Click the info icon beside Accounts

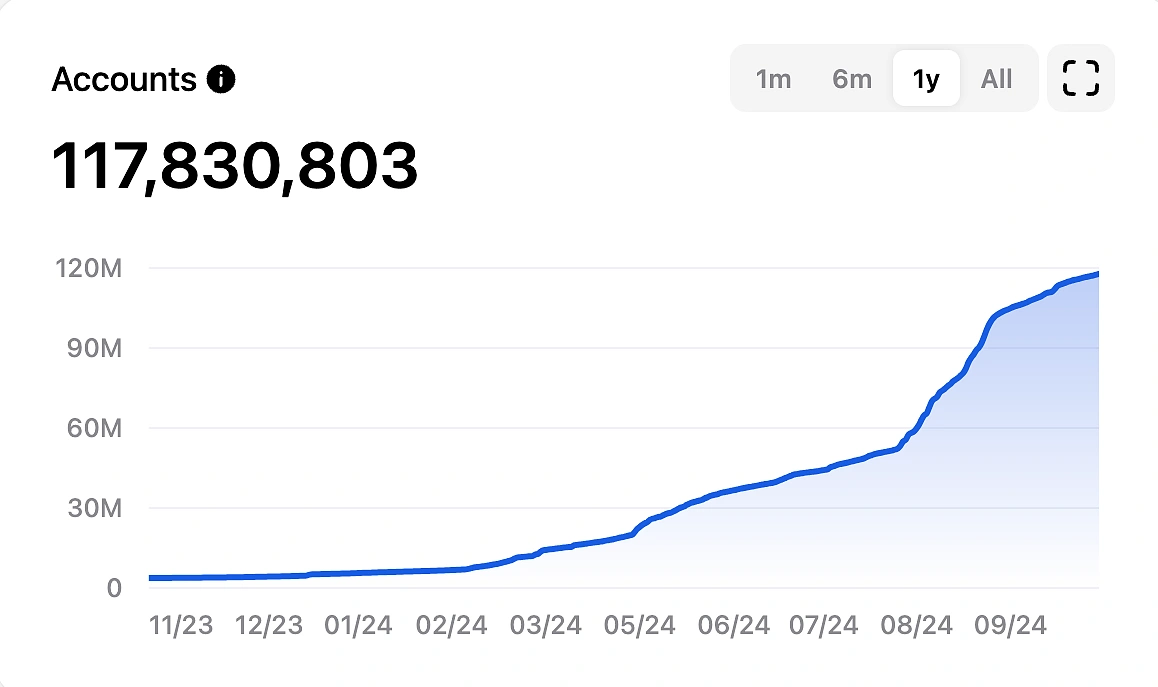click(x=221, y=79)
